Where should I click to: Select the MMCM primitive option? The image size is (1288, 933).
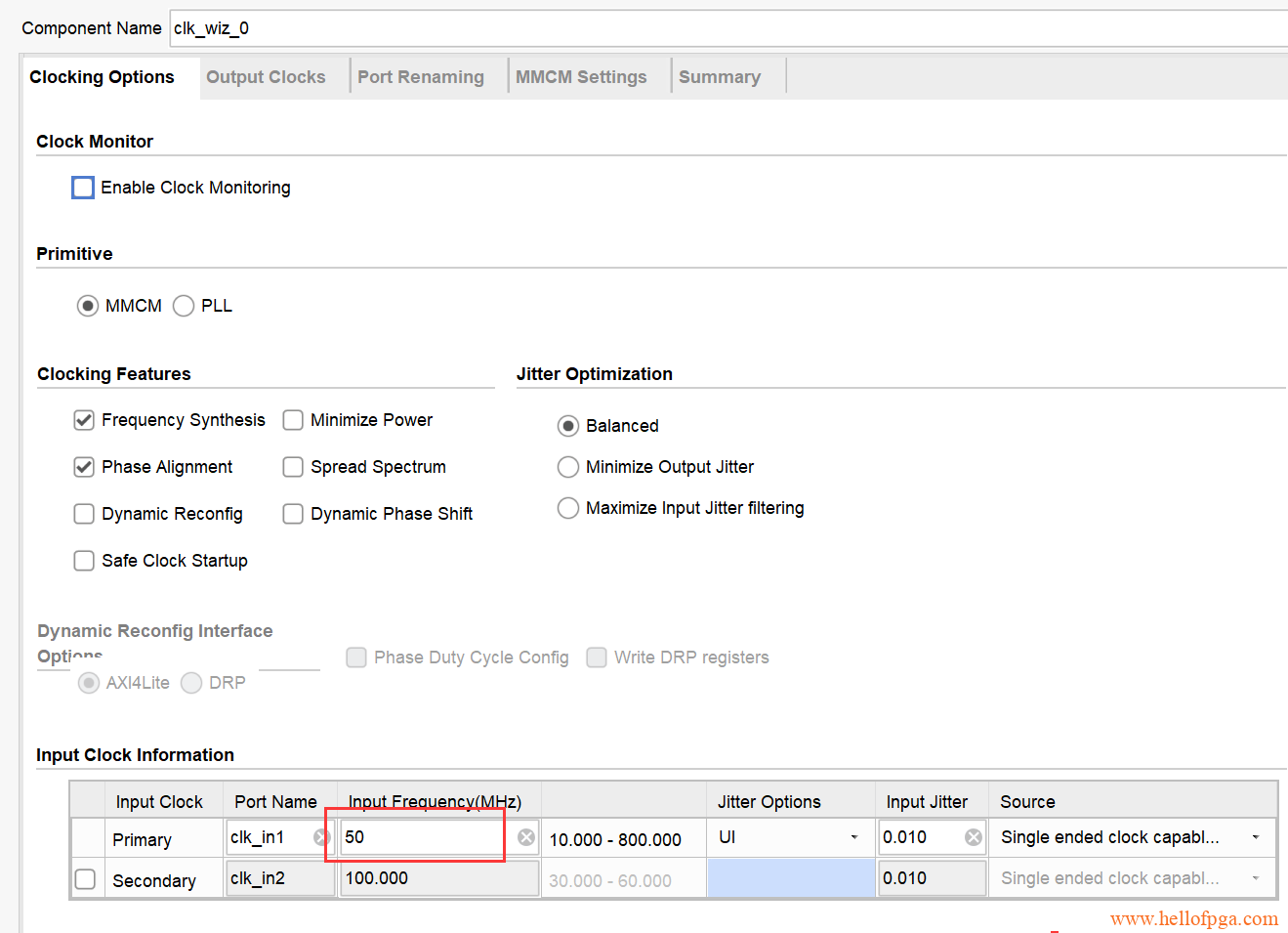click(88, 306)
